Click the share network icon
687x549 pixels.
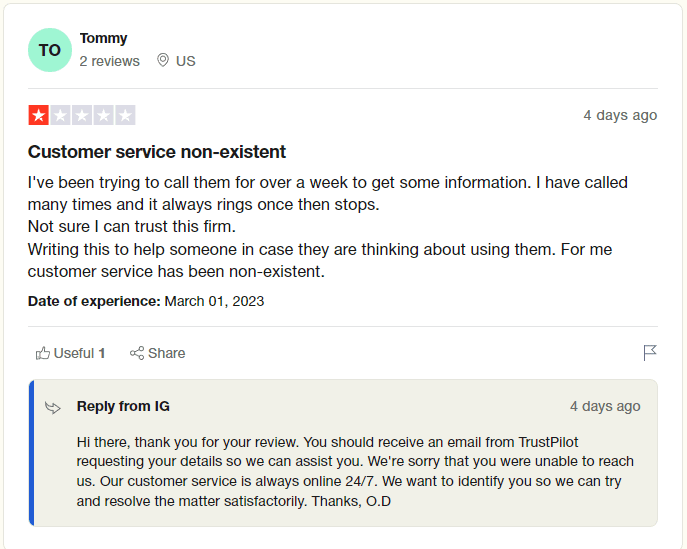[137, 353]
